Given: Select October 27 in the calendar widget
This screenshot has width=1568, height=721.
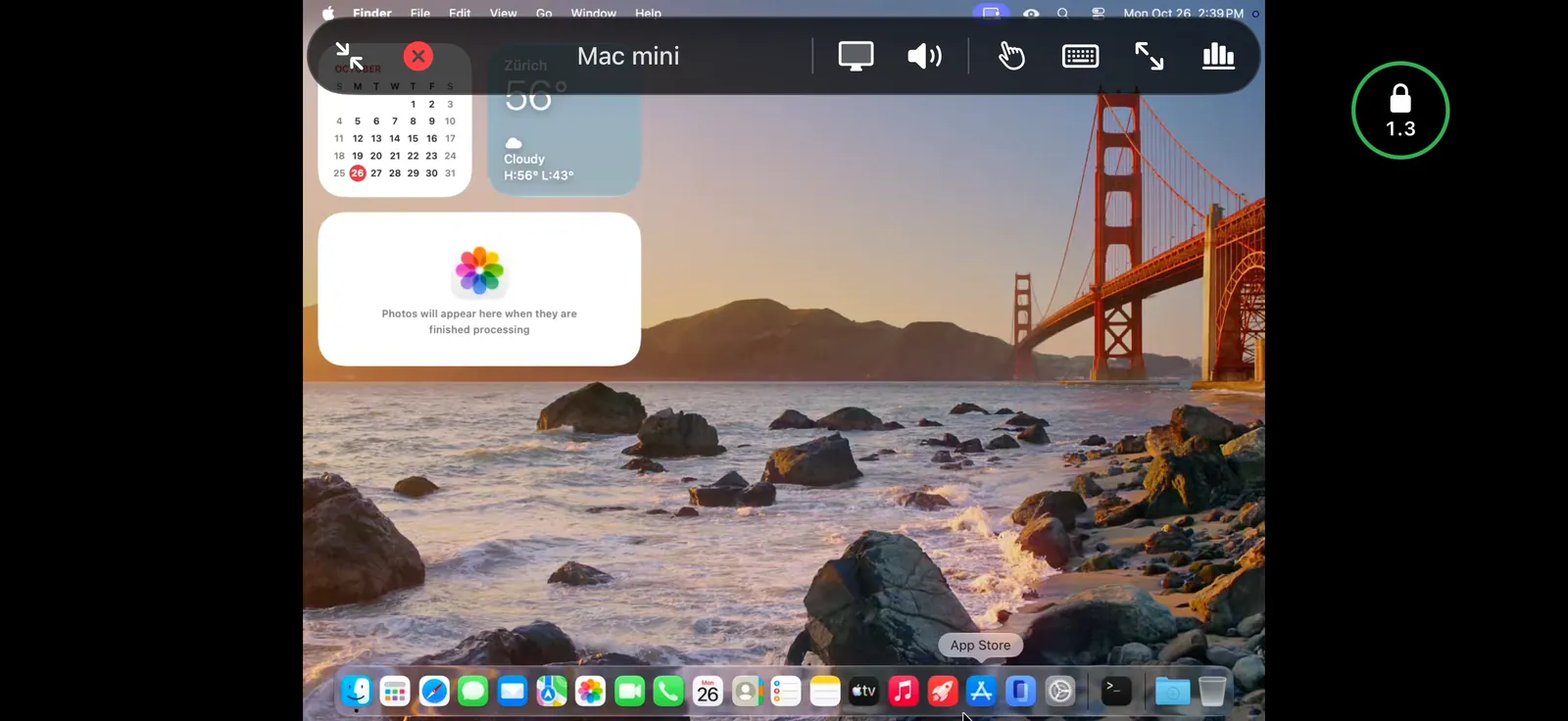Looking at the screenshot, I should pos(376,173).
